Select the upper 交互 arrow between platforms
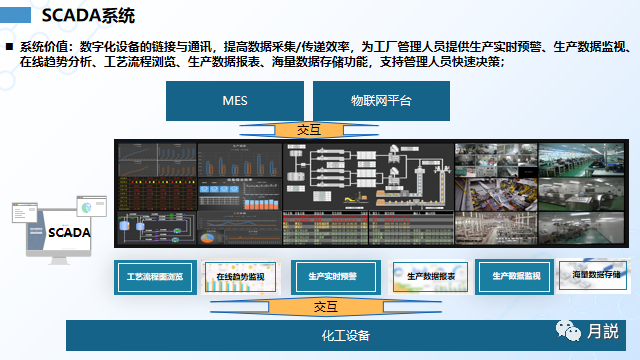This screenshot has height=360, width=640. (x=309, y=130)
